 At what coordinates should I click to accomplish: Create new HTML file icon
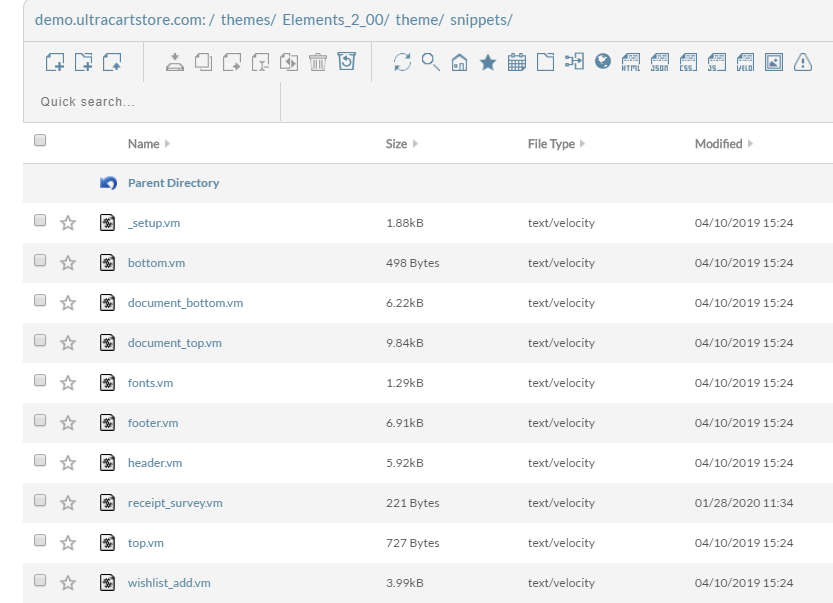(631, 62)
